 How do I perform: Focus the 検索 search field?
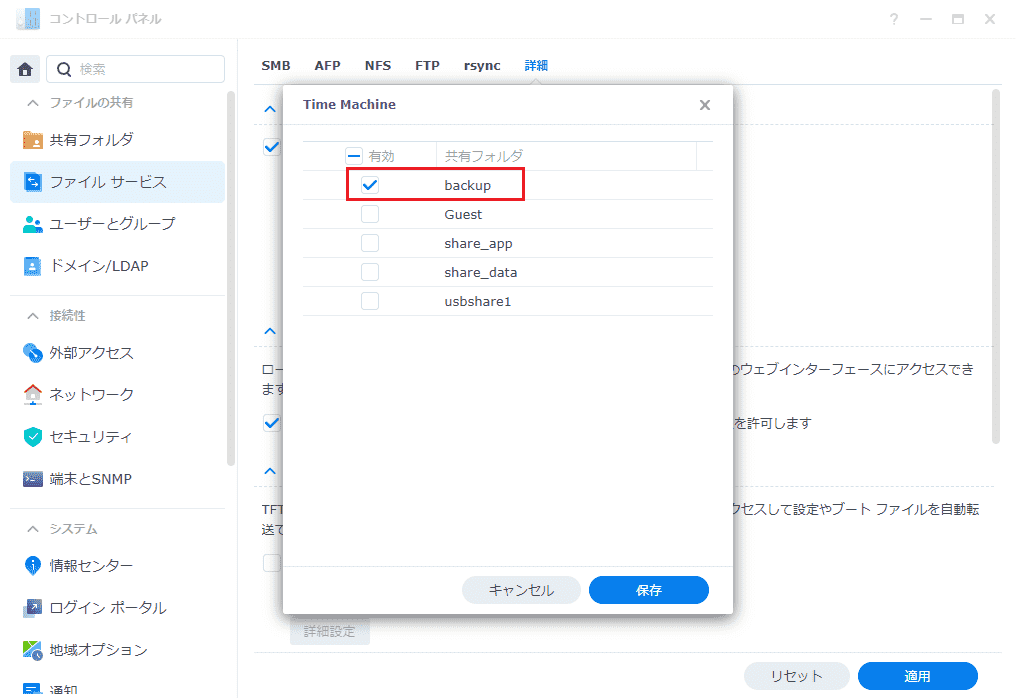click(135, 69)
